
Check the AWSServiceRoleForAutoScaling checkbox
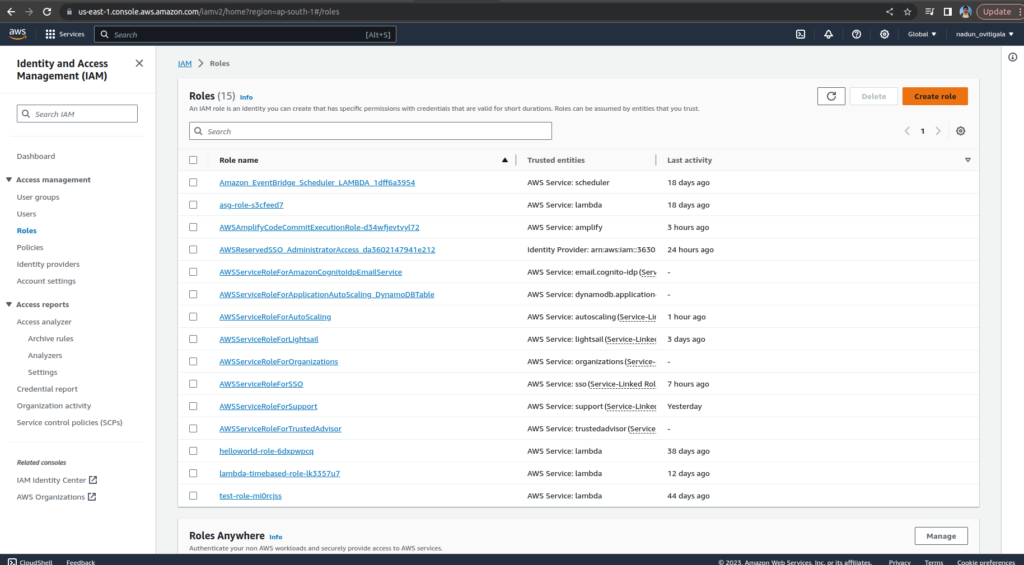click(x=193, y=317)
